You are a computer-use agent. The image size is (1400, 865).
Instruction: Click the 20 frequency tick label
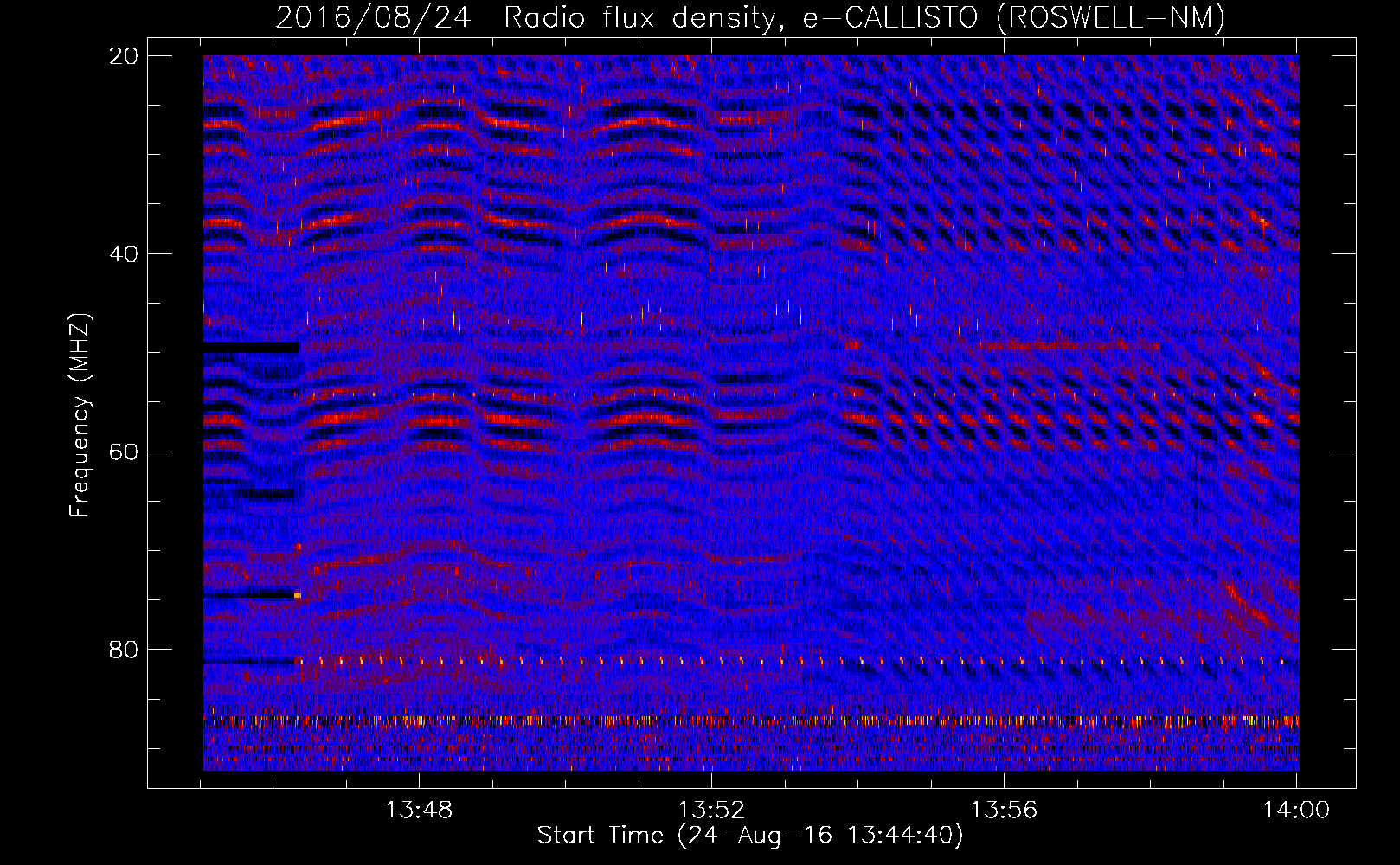[123, 56]
